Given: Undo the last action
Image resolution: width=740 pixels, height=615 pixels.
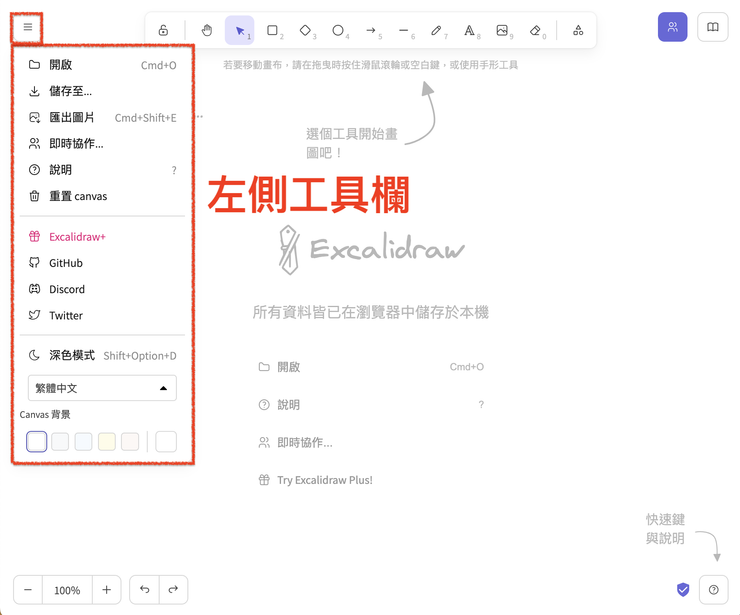Looking at the screenshot, I should [144, 590].
